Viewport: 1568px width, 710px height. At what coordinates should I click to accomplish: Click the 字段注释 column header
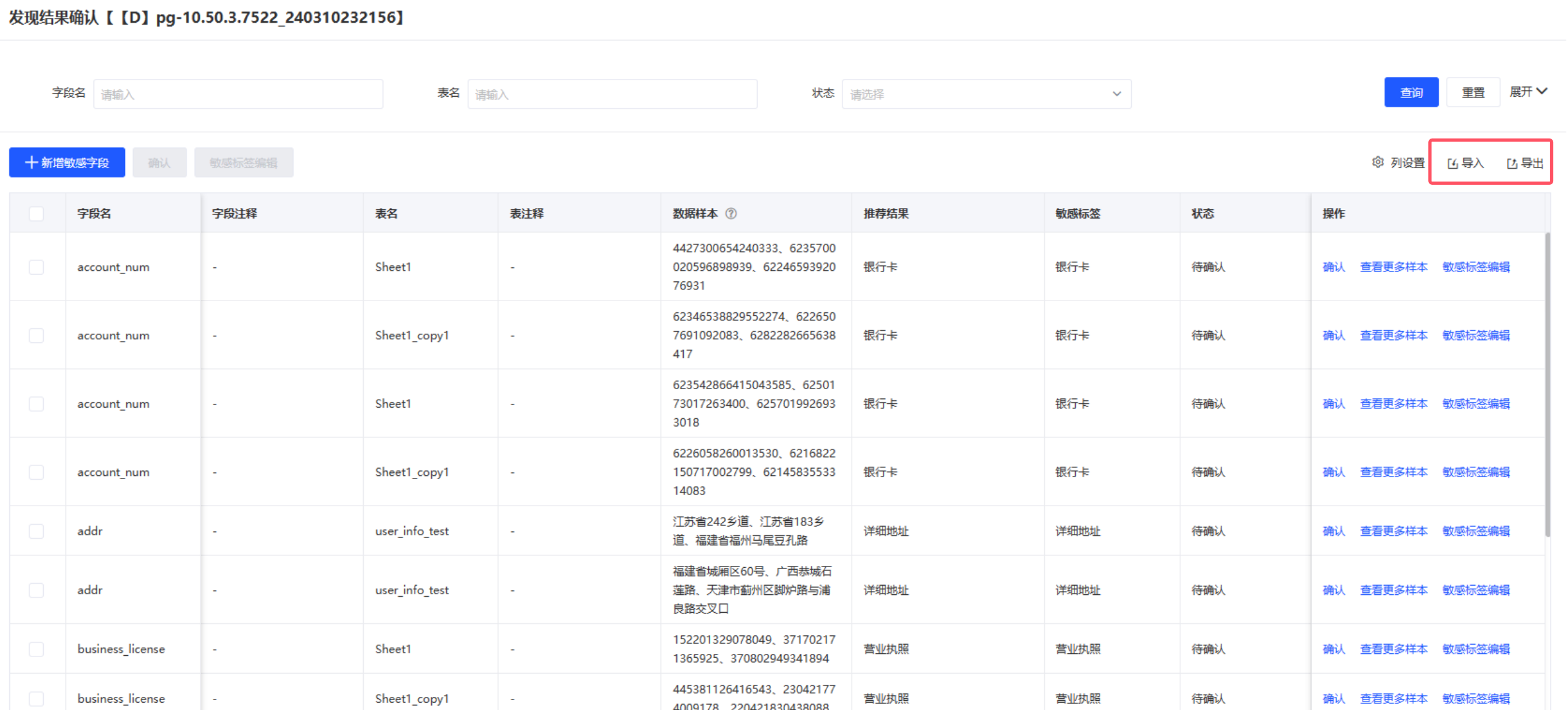point(234,214)
